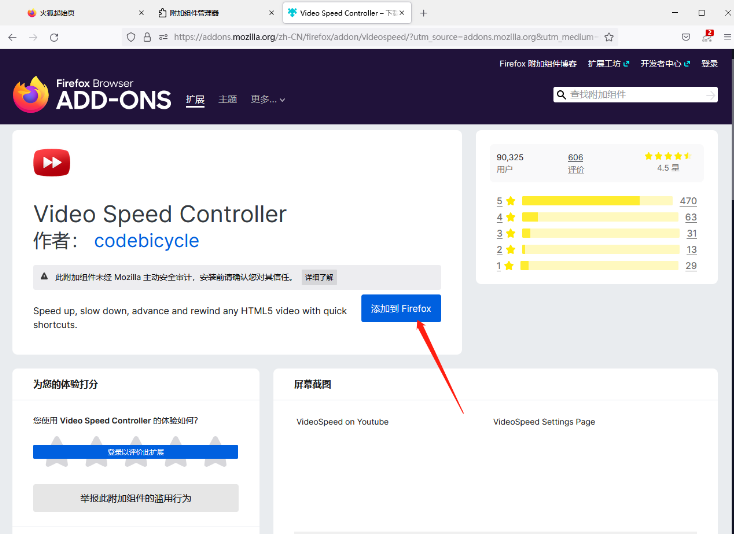
Task: Click the 29 one-star review count
Action: click(691, 266)
